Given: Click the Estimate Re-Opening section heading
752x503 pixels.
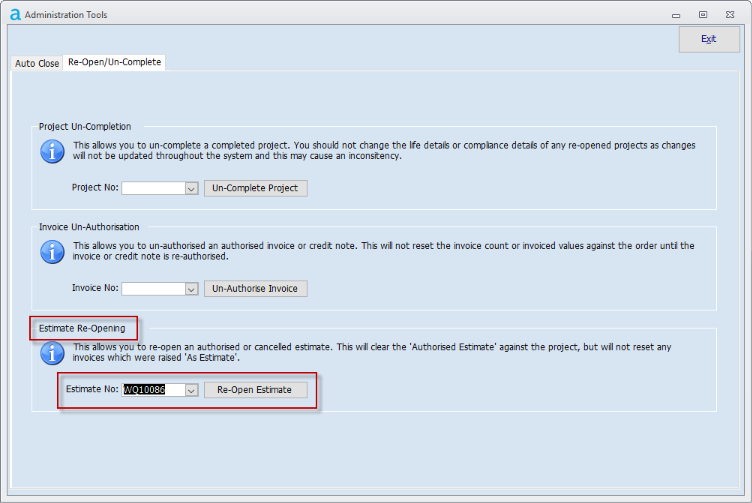Looking at the screenshot, I should [x=84, y=328].
